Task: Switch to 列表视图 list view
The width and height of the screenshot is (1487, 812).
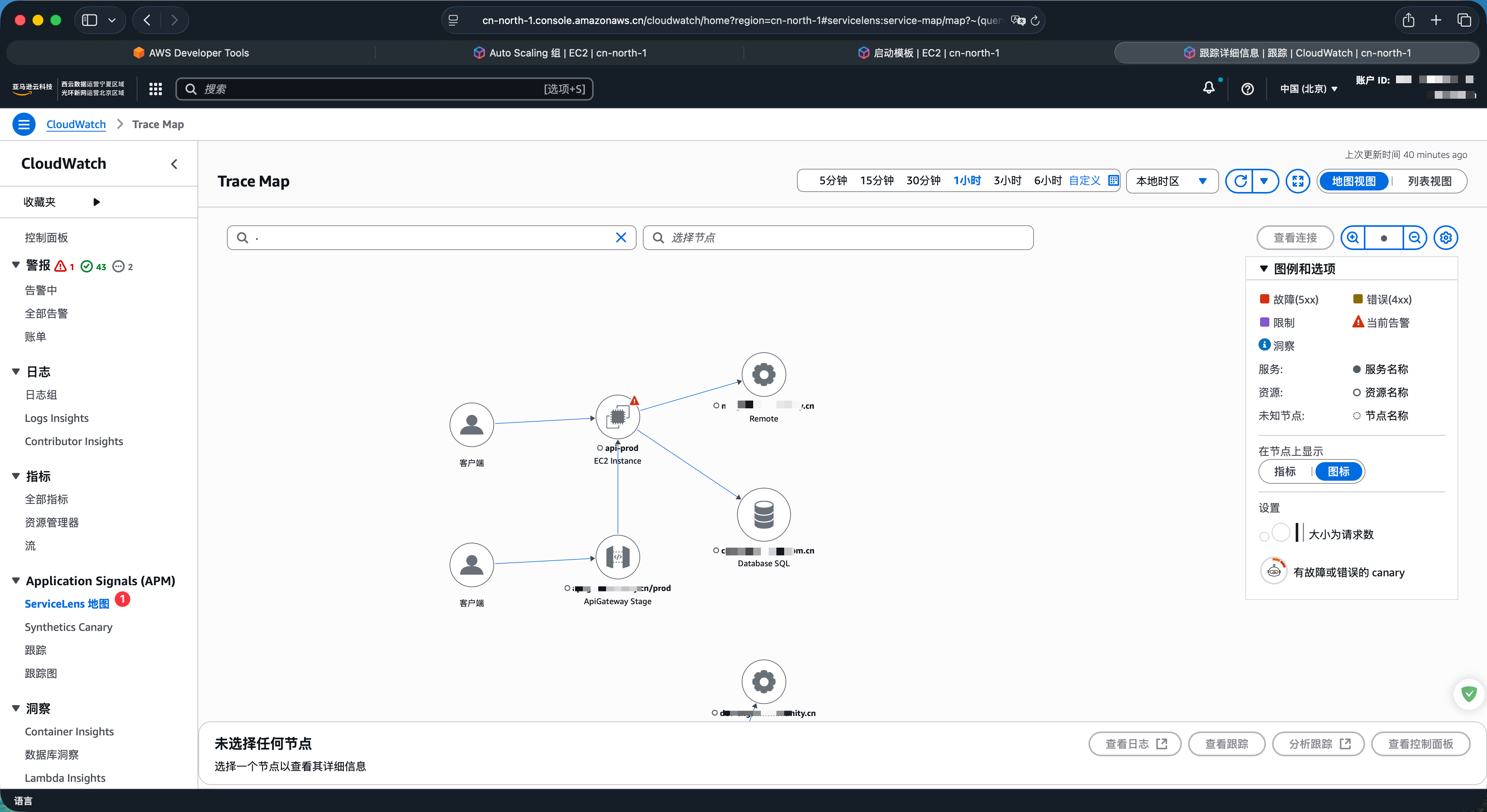Action: 1429,181
